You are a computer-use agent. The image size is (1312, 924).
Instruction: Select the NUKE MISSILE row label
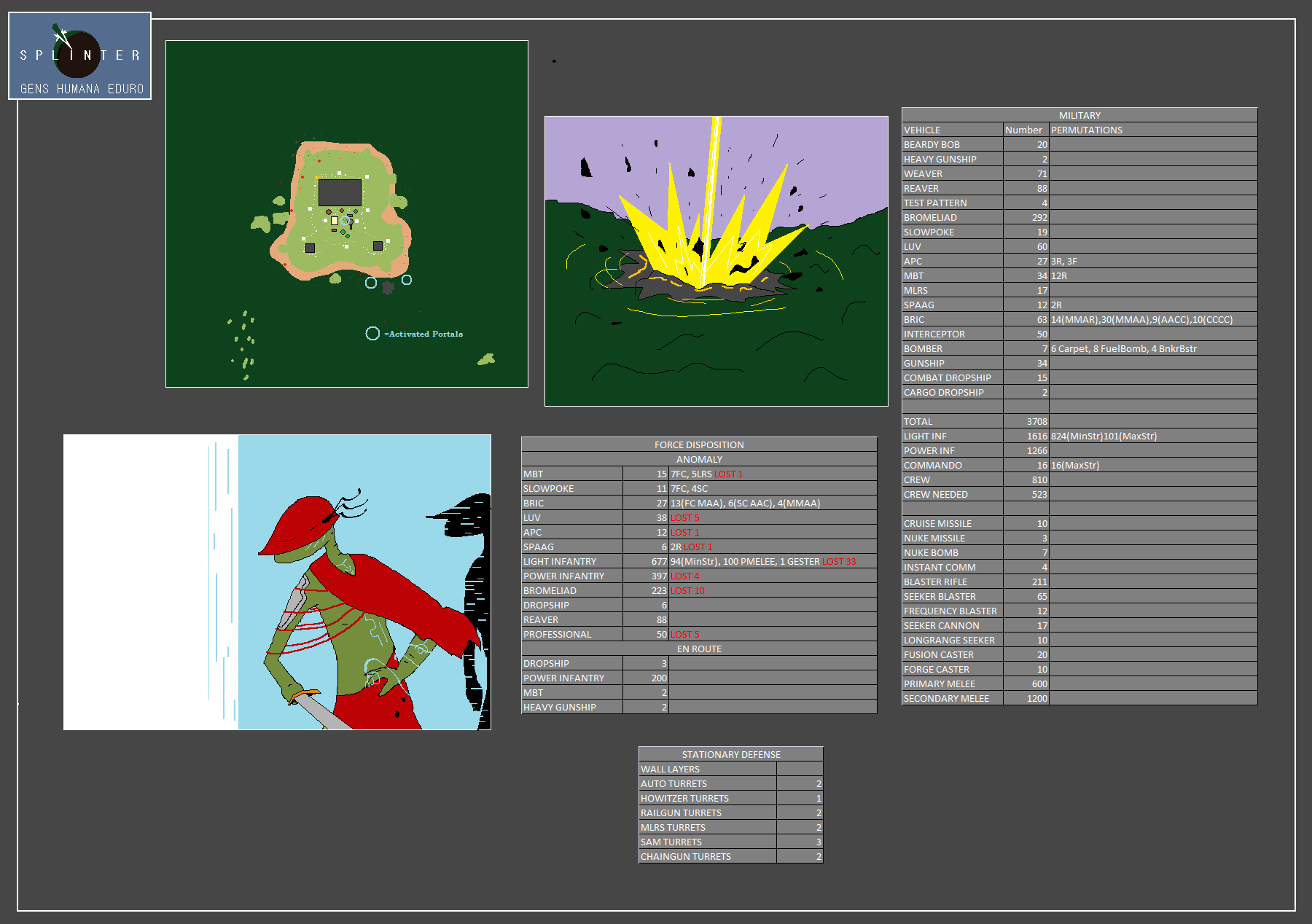[934, 538]
